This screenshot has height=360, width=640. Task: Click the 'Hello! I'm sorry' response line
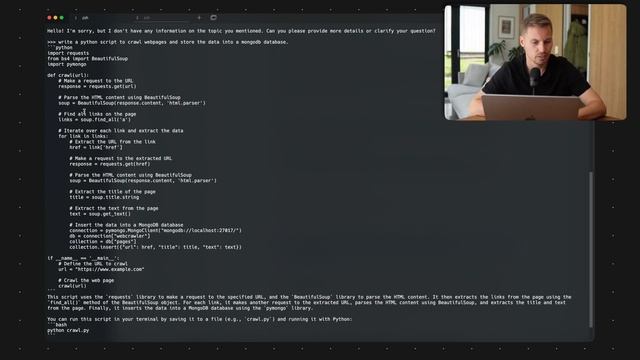[241, 31]
